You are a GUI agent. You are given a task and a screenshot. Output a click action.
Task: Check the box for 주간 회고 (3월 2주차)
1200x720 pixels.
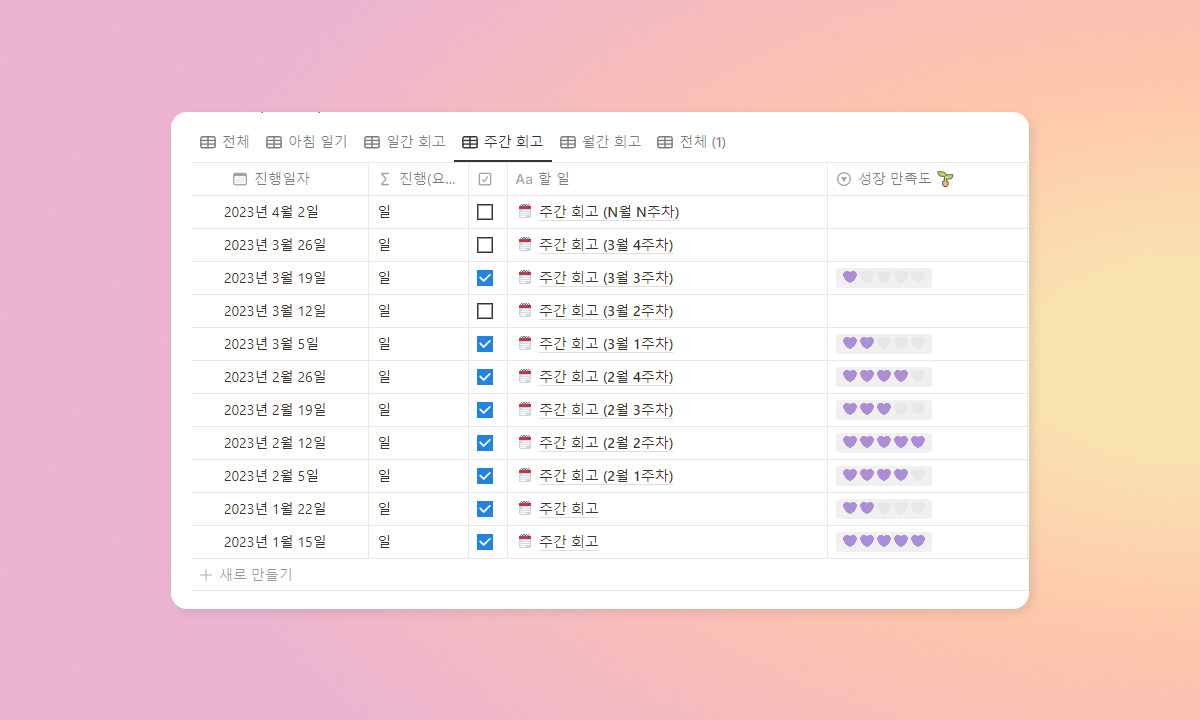tap(485, 311)
